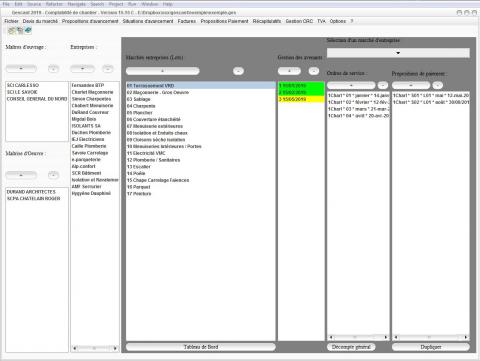Open the Help menu in the top bar
Screen dimensions: 480x361
168,4
